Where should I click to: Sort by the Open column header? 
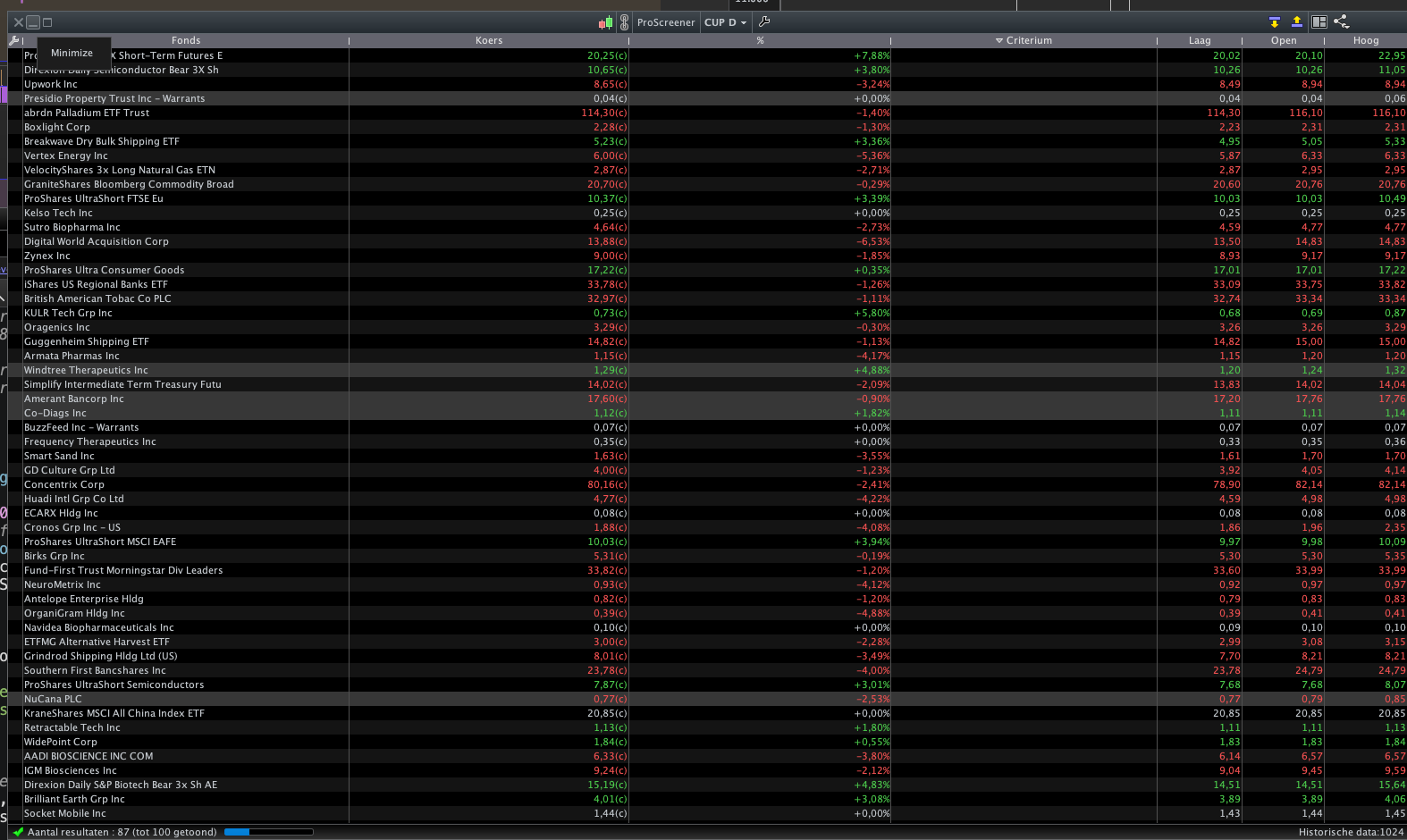click(x=1284, y=40)
